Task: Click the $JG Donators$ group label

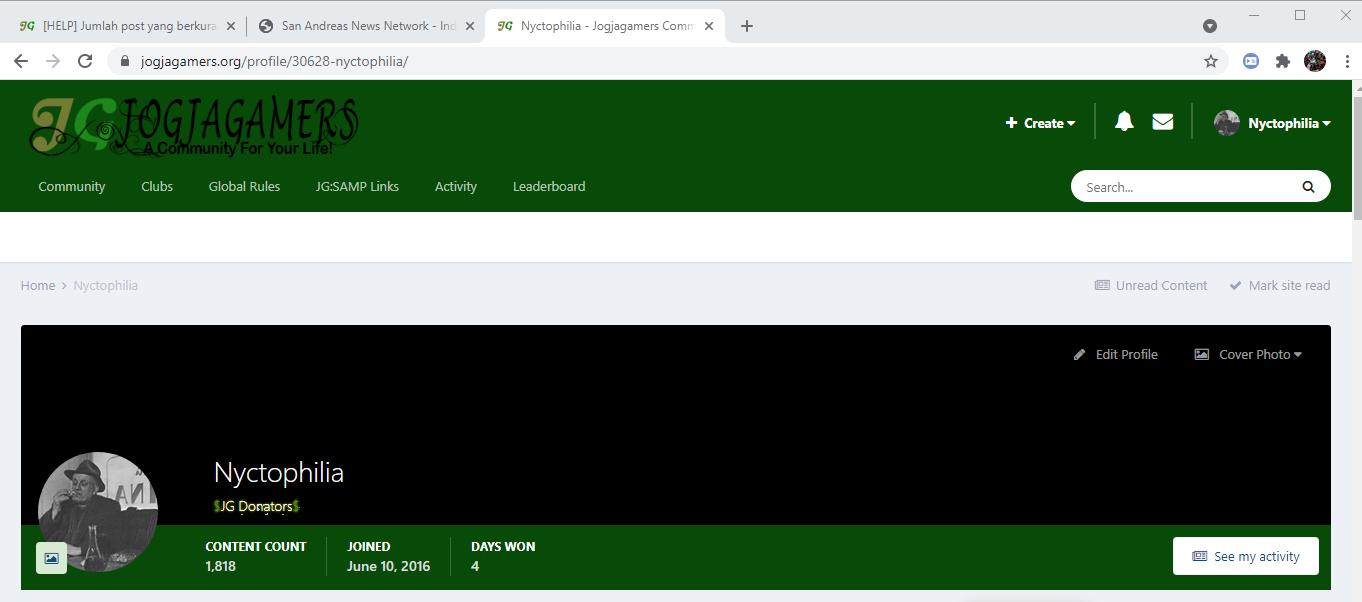Action: coord(257,506)
